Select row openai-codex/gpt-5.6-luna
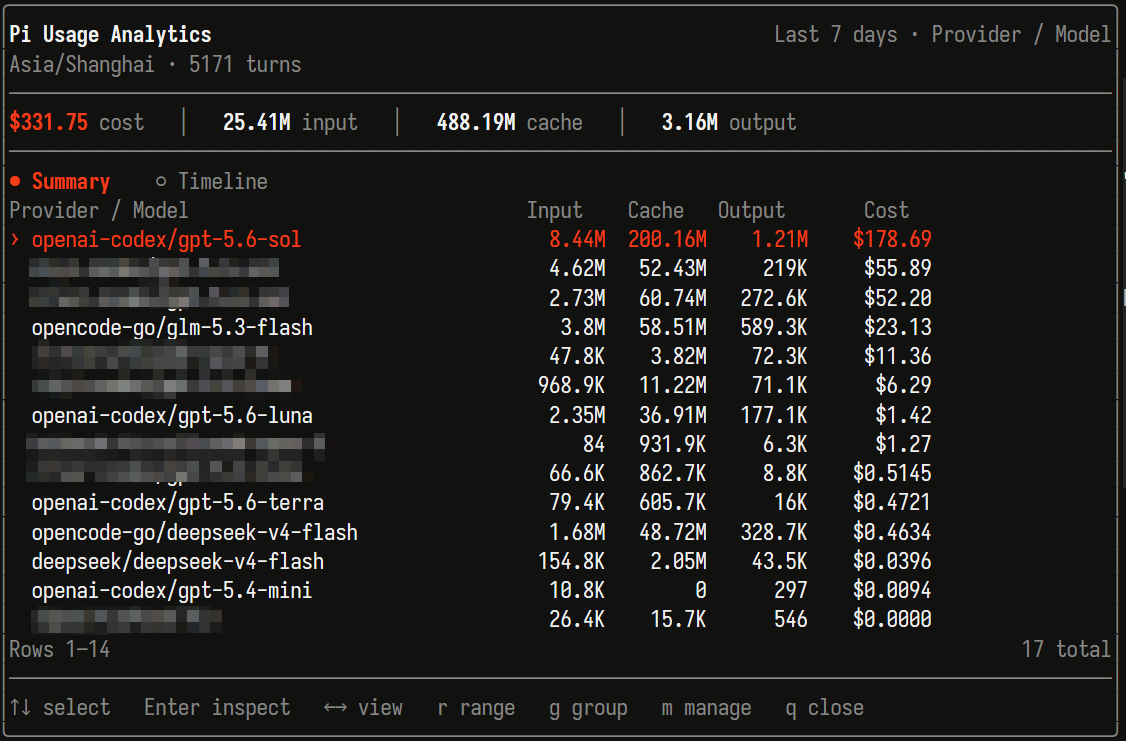 470,415
